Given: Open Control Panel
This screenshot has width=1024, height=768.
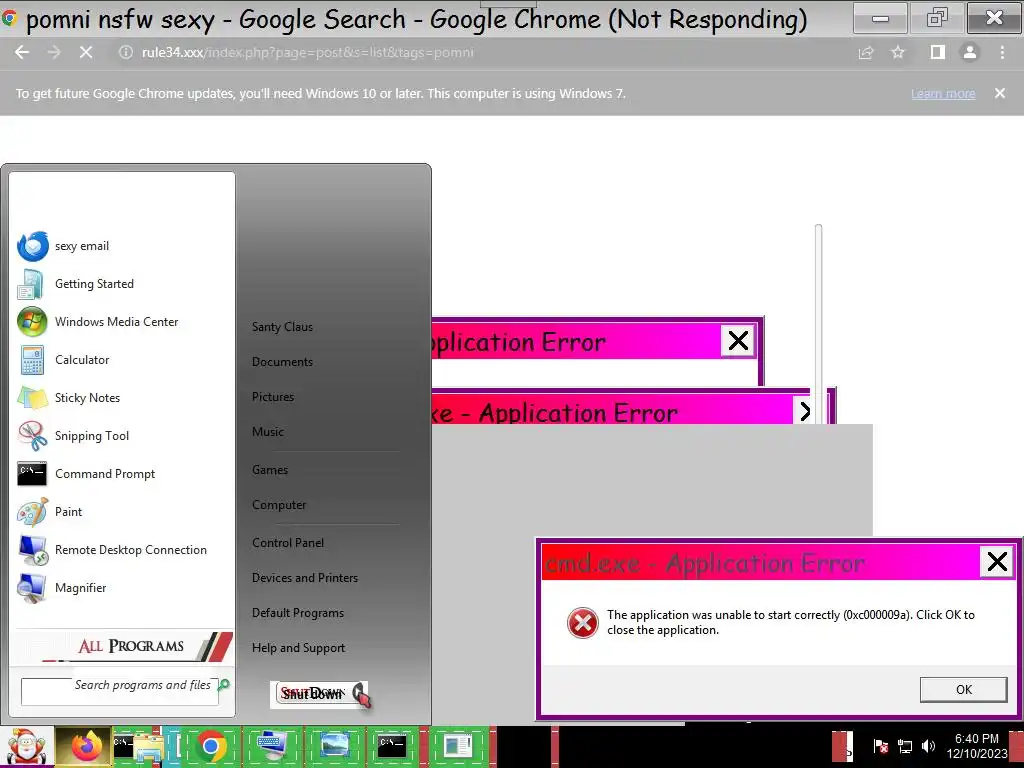Looking at the screenshot, I should point(288,543).
